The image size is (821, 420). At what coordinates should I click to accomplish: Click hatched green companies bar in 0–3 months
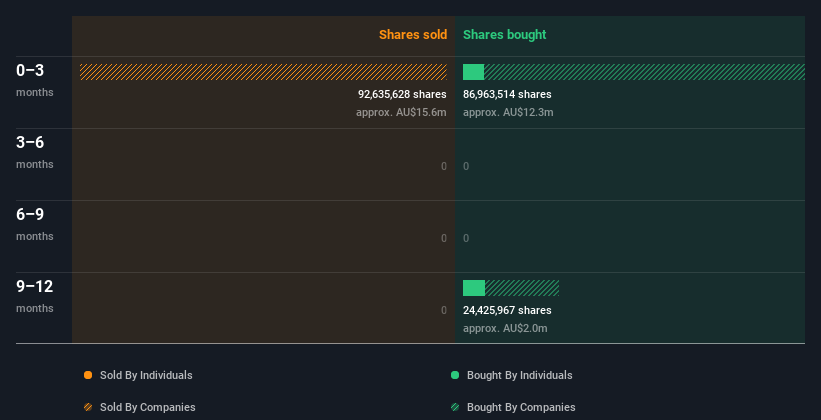(645, 72)
